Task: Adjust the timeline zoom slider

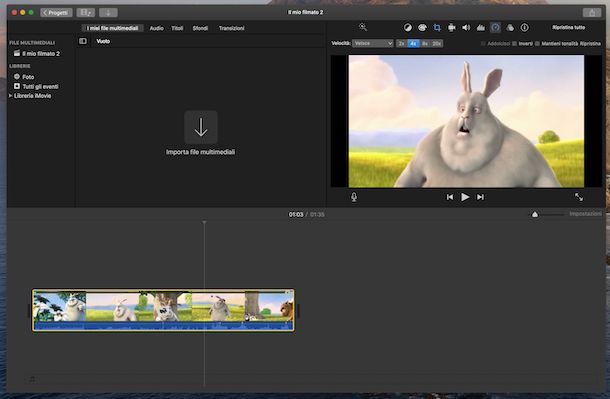Action: coord(535,214)
